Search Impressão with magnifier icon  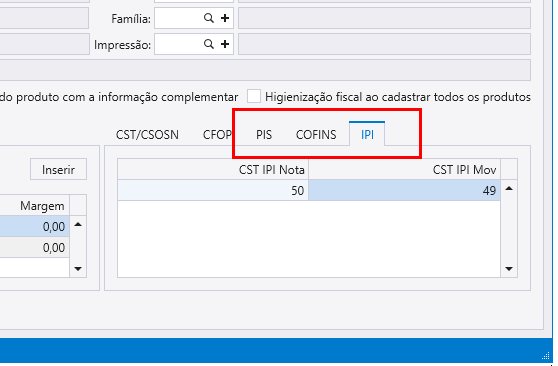[x=209, y=44]
